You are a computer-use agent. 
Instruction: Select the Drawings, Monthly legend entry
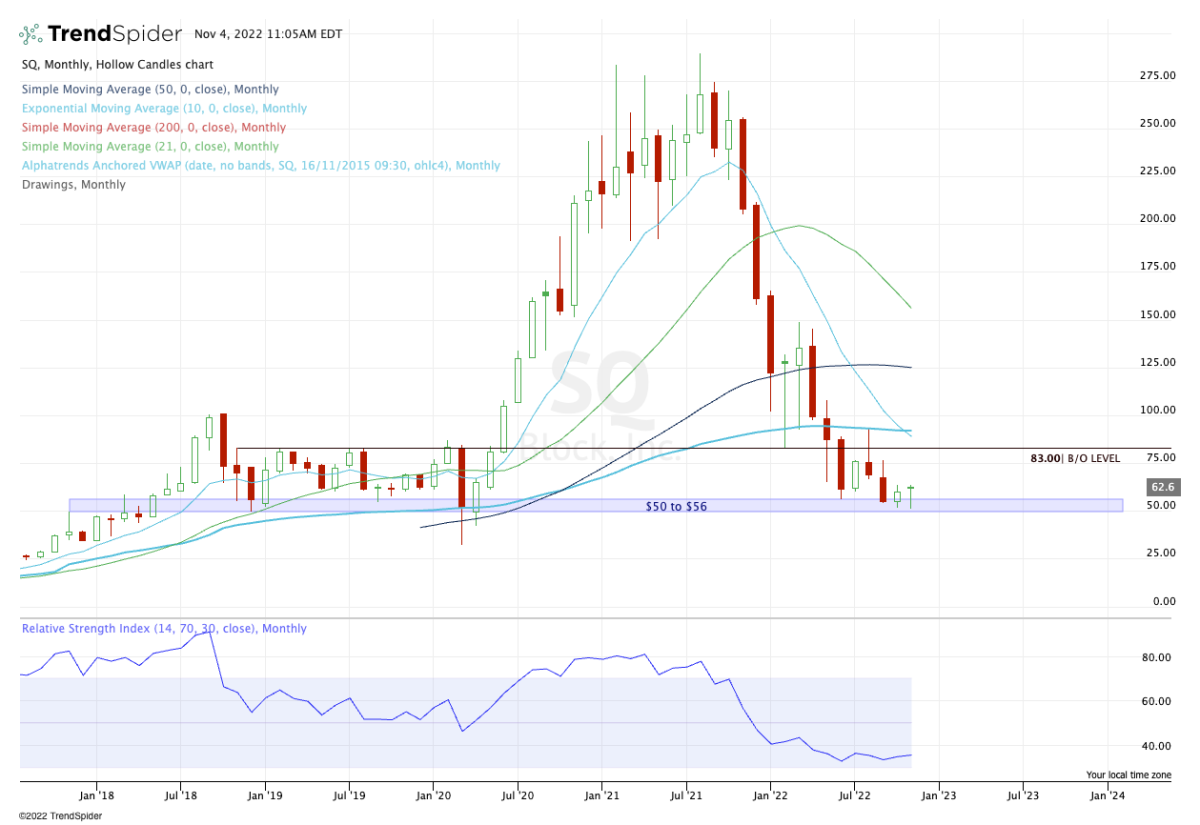(73, 184)
